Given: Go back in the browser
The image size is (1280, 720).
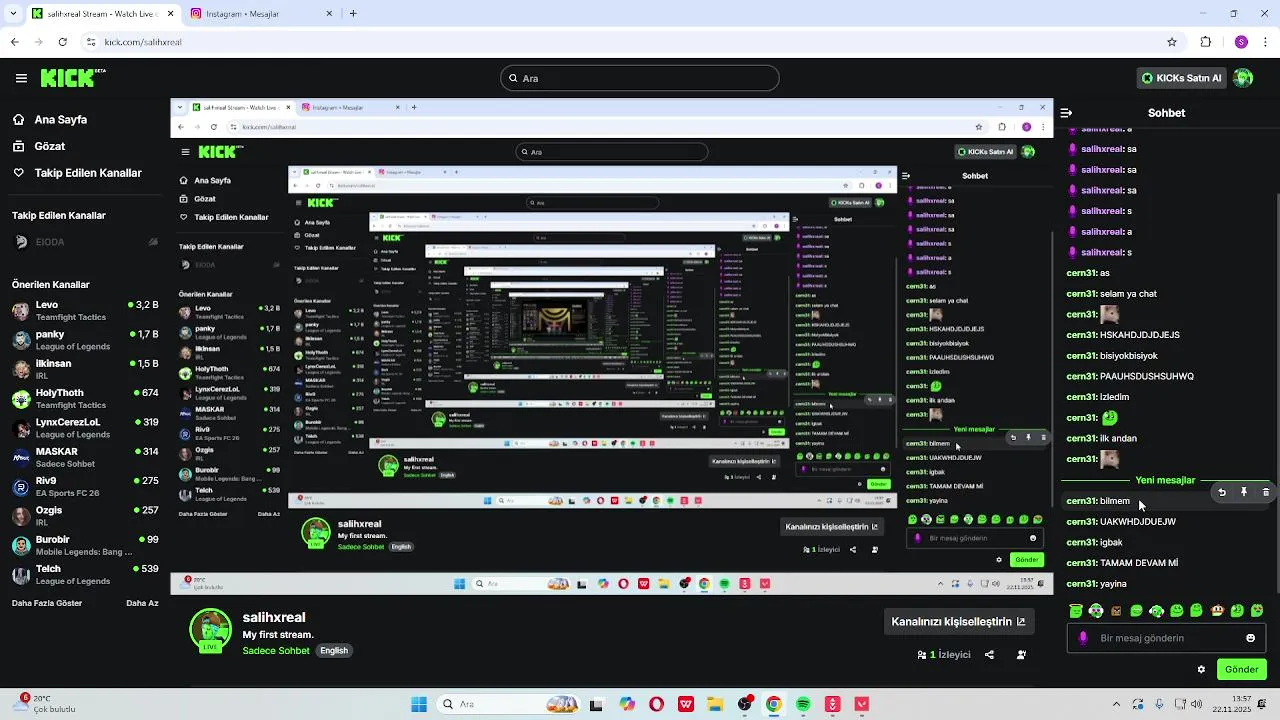Looking at the screenshot, I should [15, 42].
